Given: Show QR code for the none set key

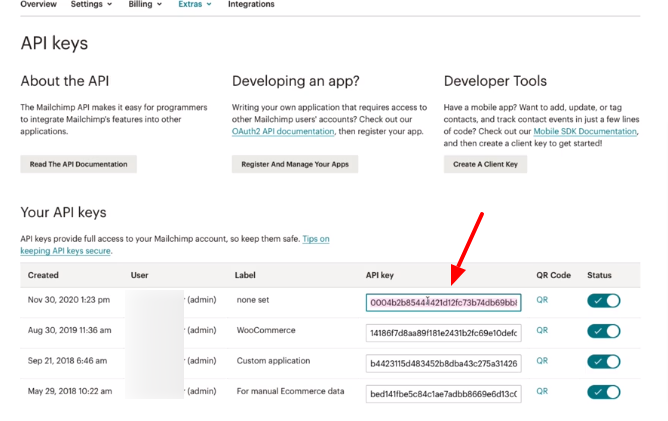Looking at the screenshot, I should coord(542,300).
